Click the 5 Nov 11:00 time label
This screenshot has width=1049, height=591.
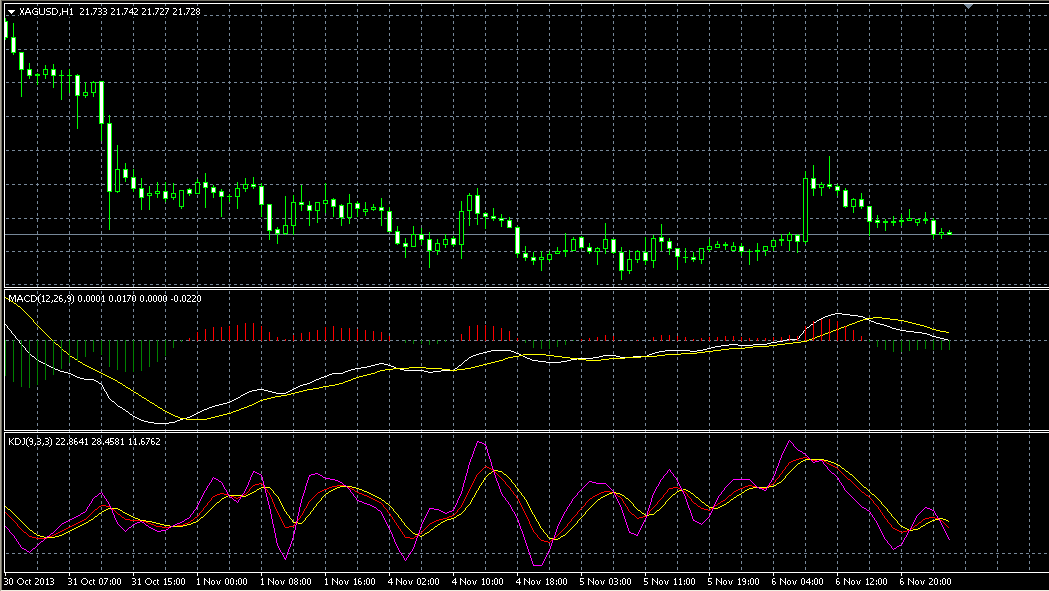670,582
